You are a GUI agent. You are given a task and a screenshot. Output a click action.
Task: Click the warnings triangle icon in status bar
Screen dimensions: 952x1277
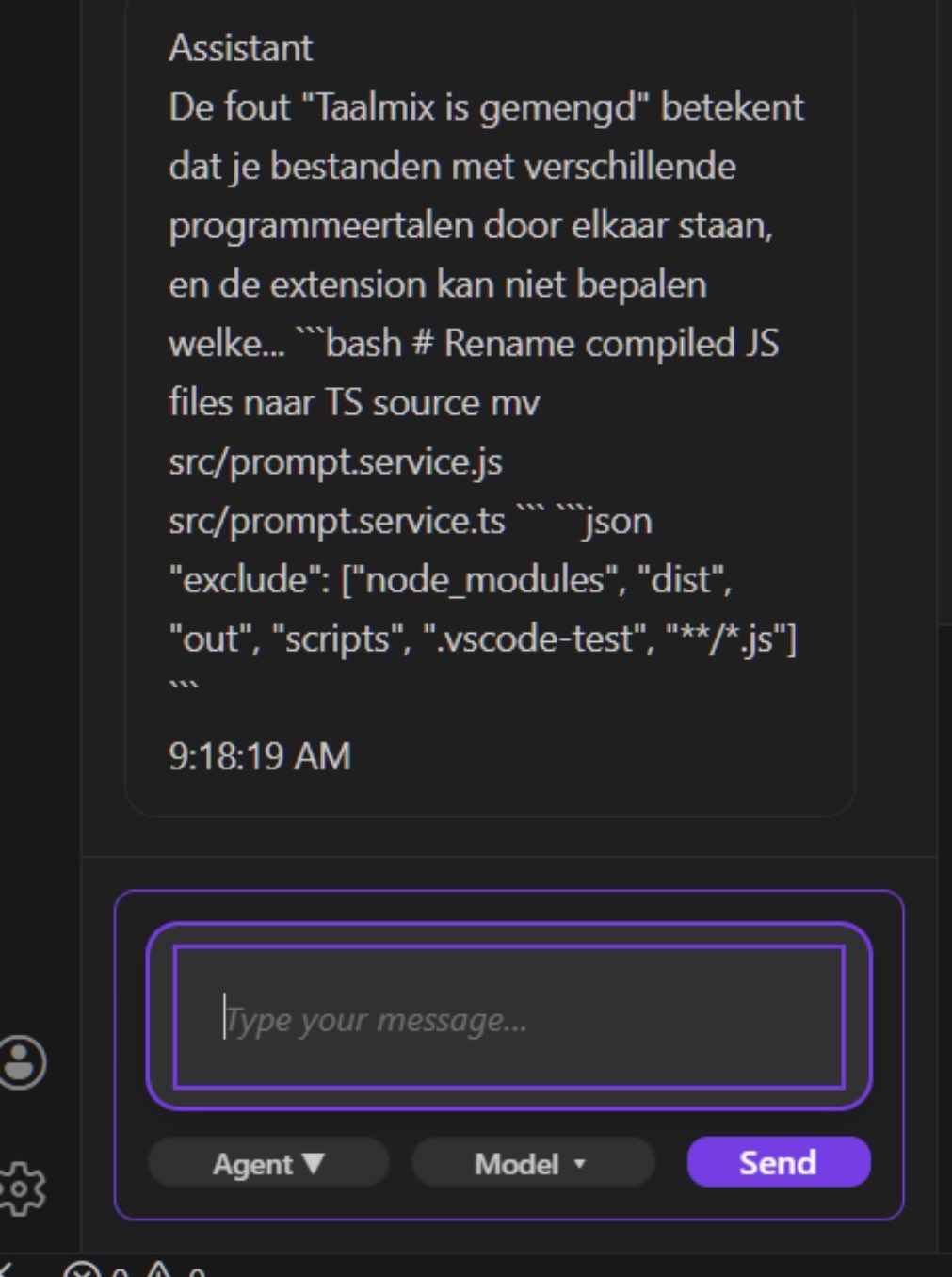158,1270
